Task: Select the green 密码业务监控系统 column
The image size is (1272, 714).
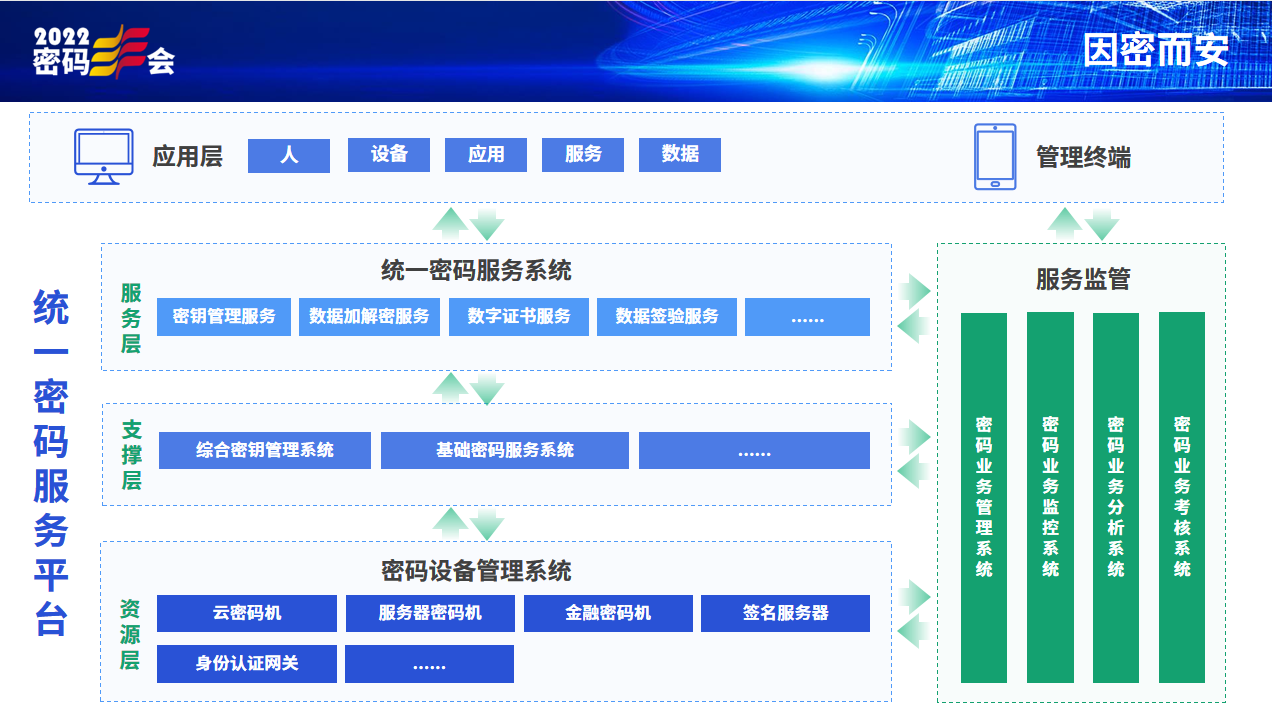Action: pos(1050,497)
